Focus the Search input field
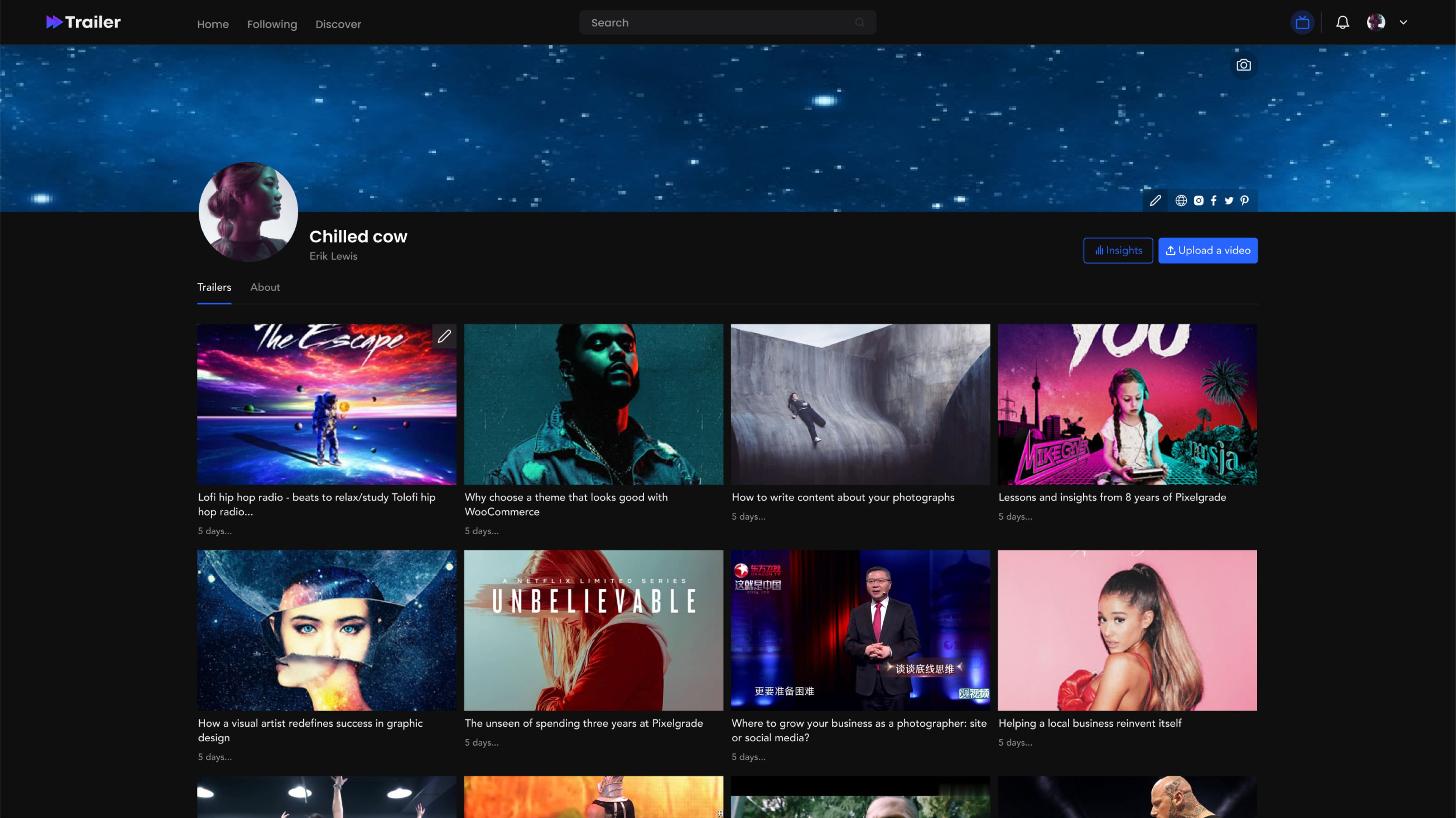 point(728,23)
